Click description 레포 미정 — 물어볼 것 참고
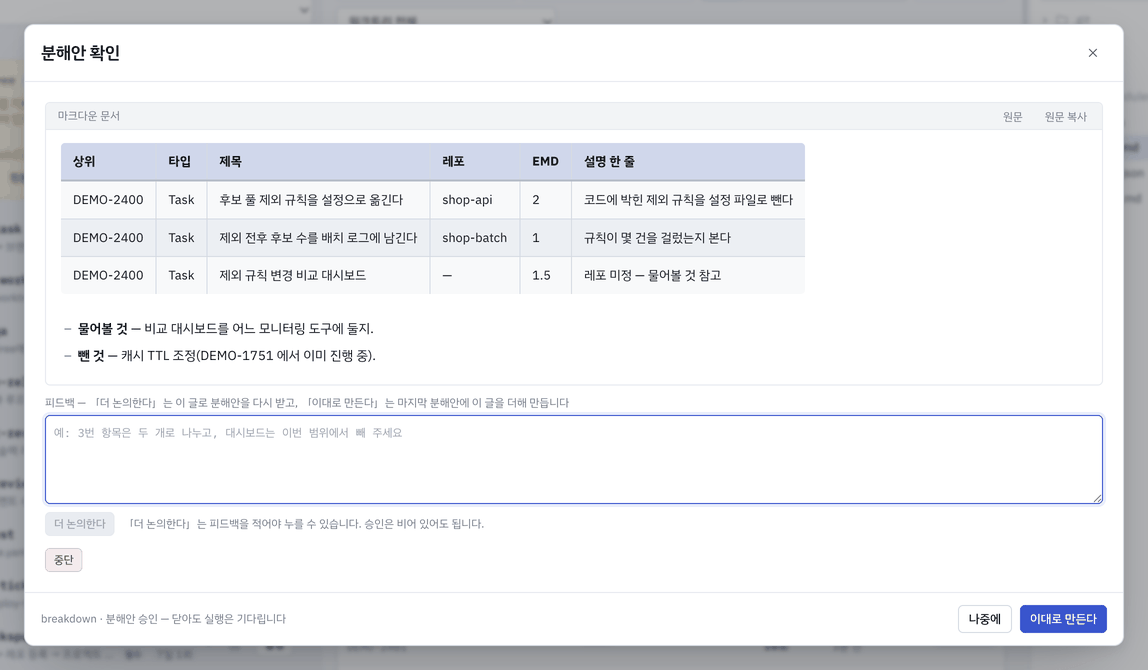This screenshot has width=1148, height=670. [x=652, y=275]
